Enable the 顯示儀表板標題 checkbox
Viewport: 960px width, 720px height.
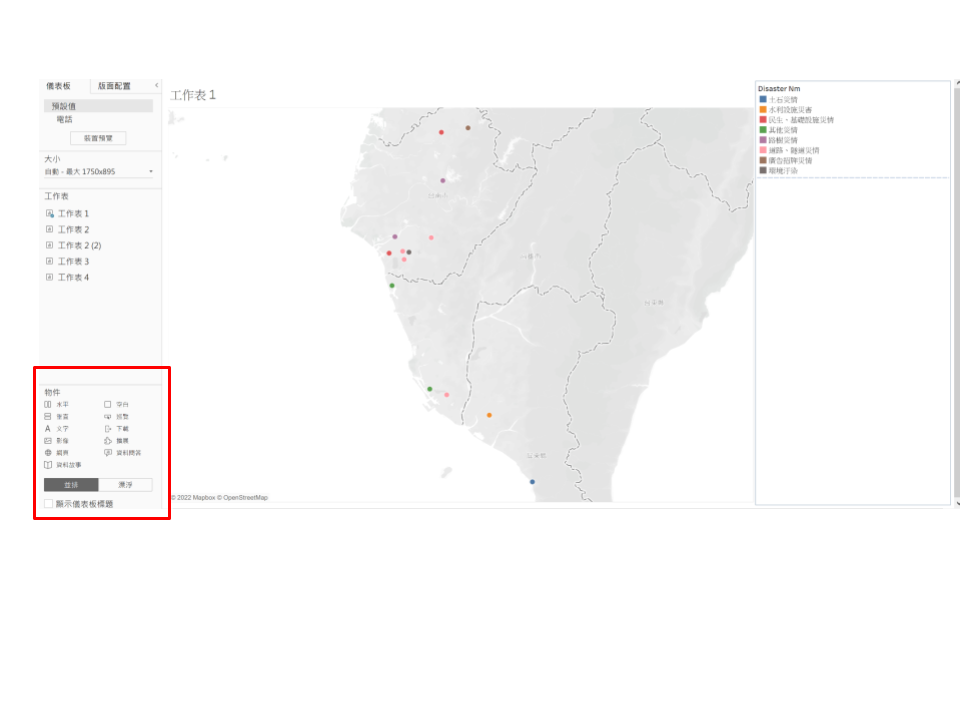(48, 504)
